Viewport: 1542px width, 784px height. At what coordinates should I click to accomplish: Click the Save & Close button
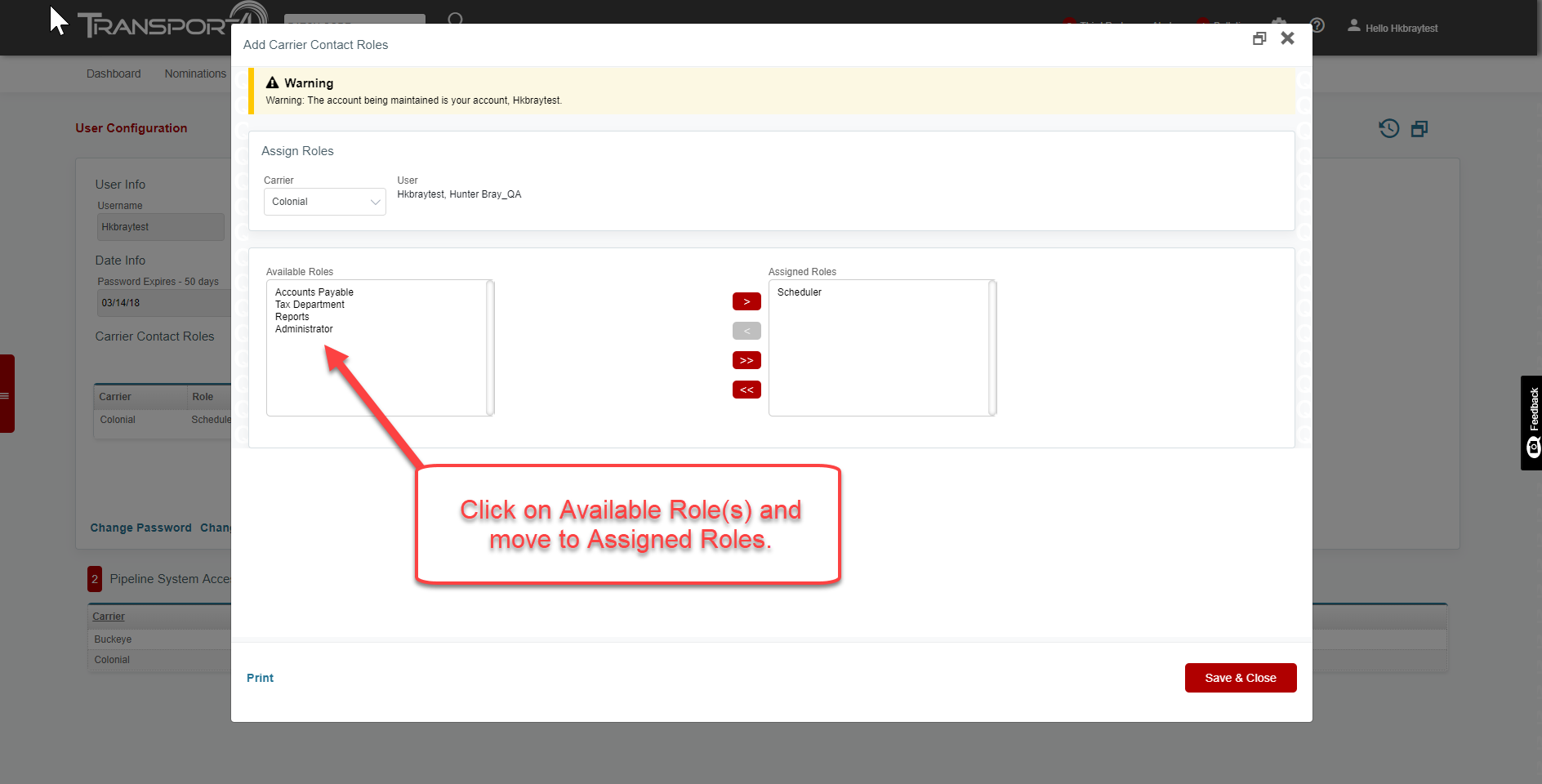point(1240,677)
